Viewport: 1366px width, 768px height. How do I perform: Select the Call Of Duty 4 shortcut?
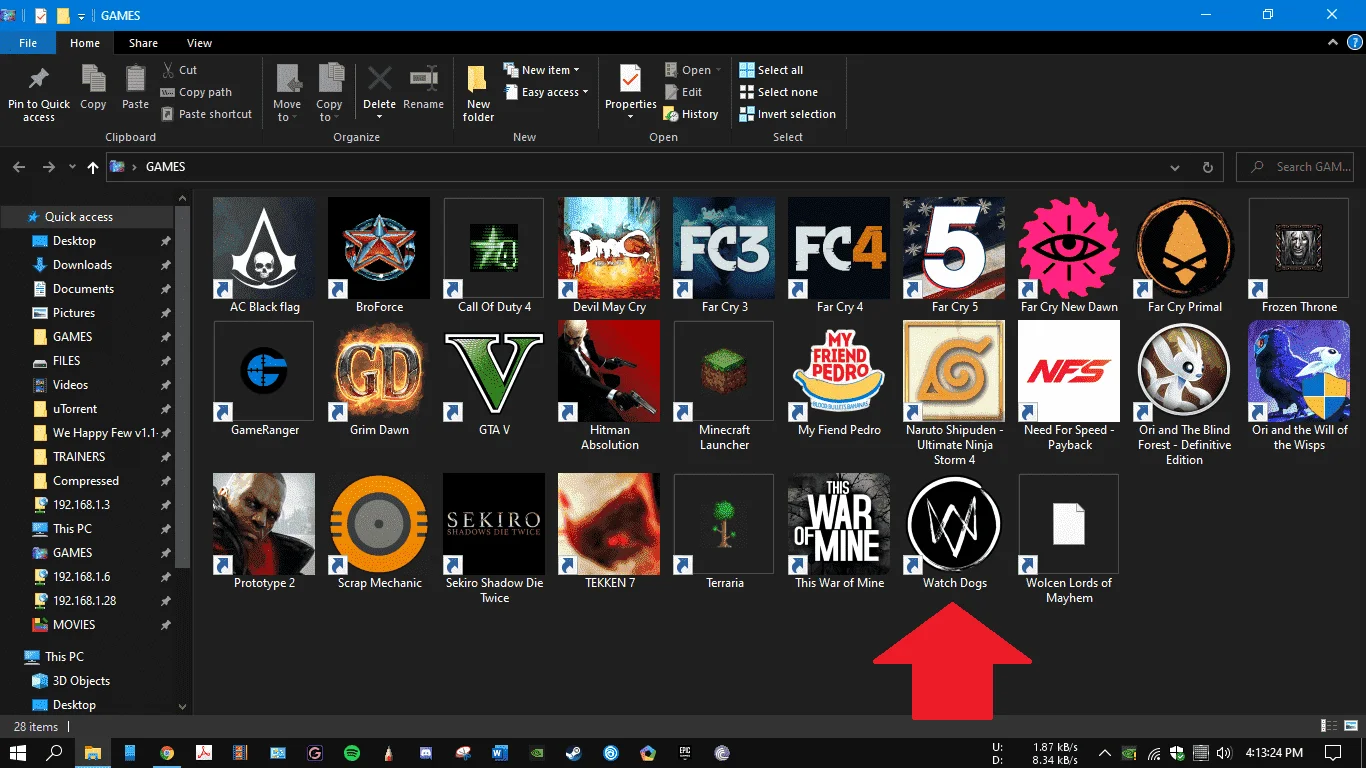click(494, 255)
